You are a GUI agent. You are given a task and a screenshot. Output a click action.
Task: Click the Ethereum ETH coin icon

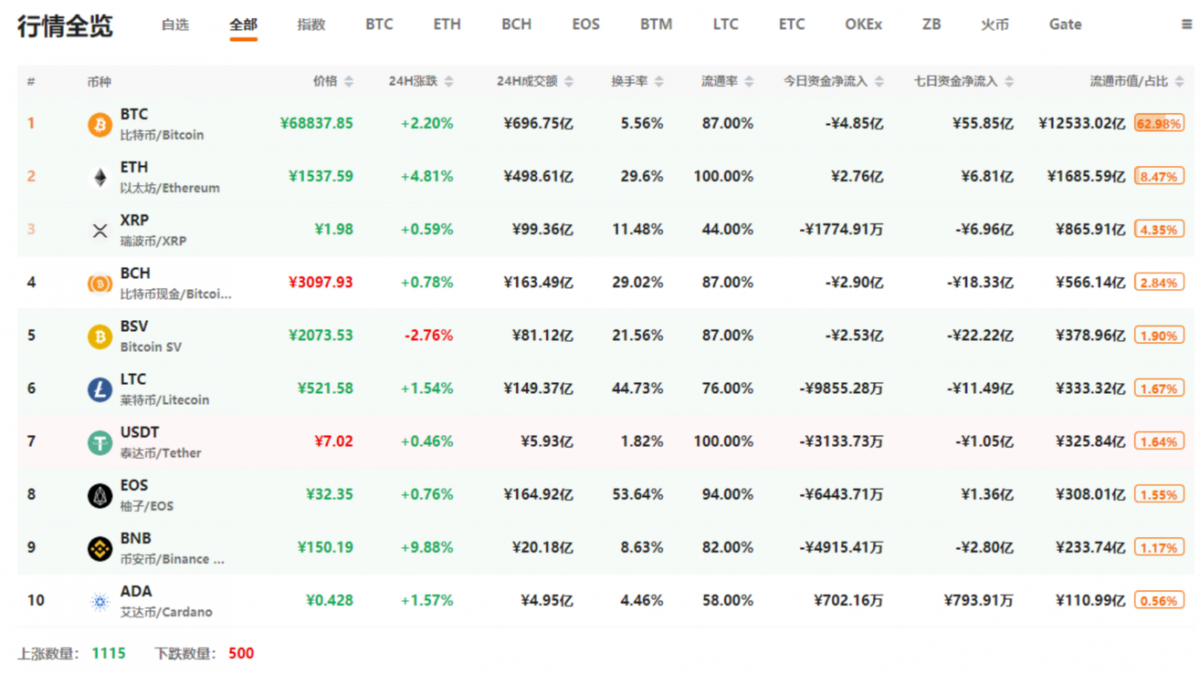coord(100,177)
